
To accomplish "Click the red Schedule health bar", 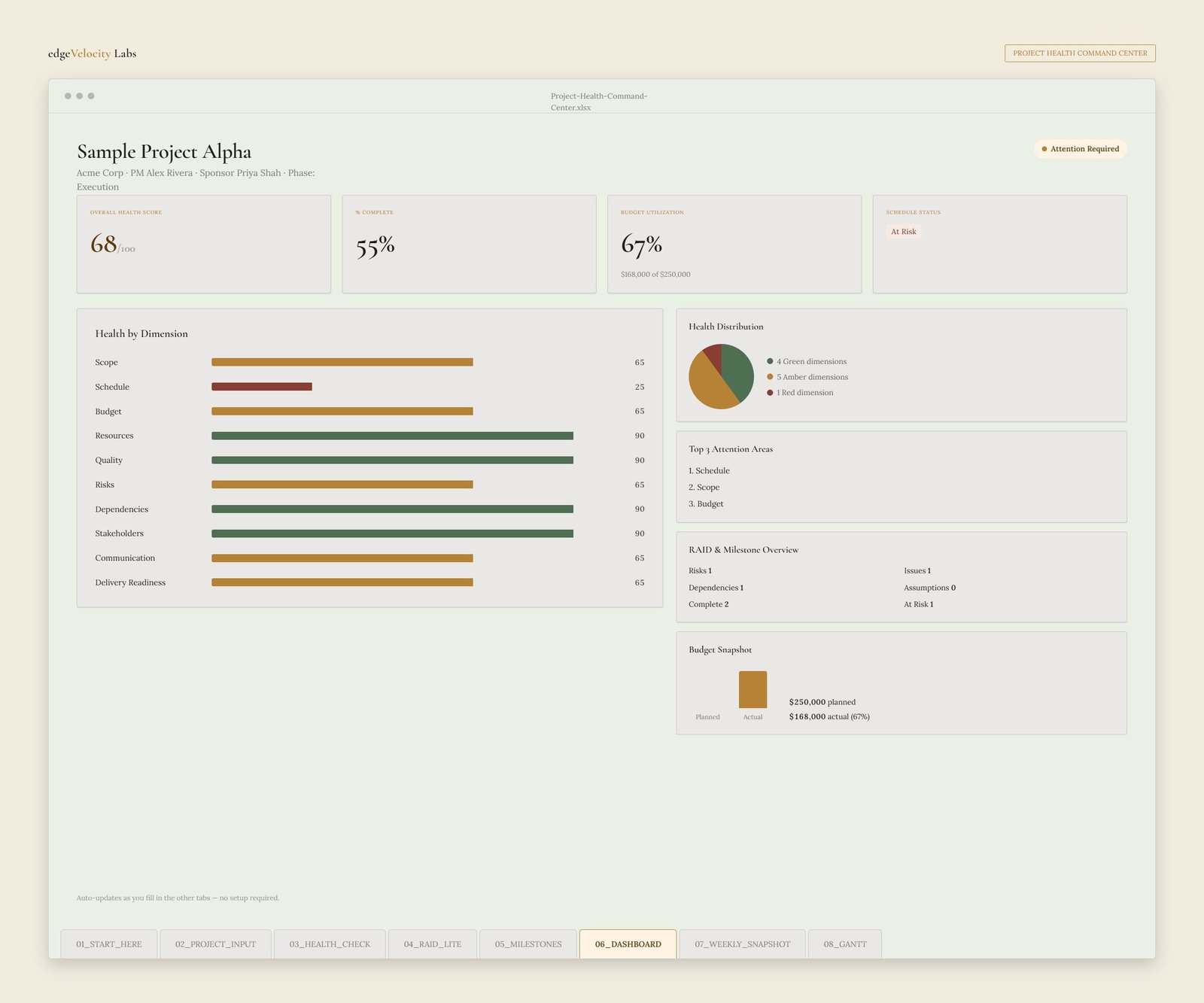I will click(x=262, y=387).
